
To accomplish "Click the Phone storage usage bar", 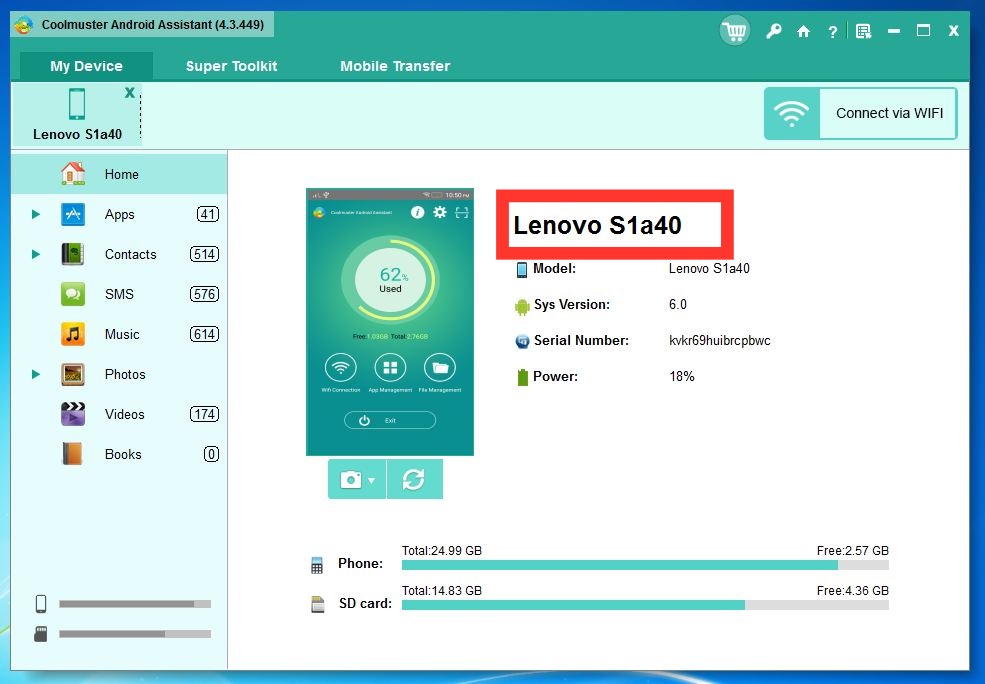I will [x=645, y=565].
